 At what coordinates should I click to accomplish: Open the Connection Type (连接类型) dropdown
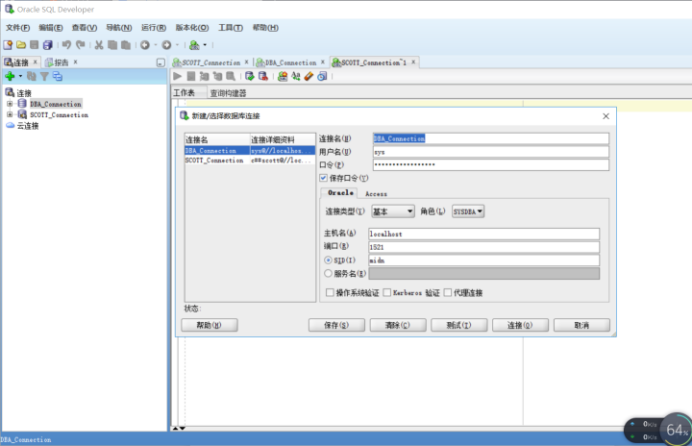coord(393,211)
